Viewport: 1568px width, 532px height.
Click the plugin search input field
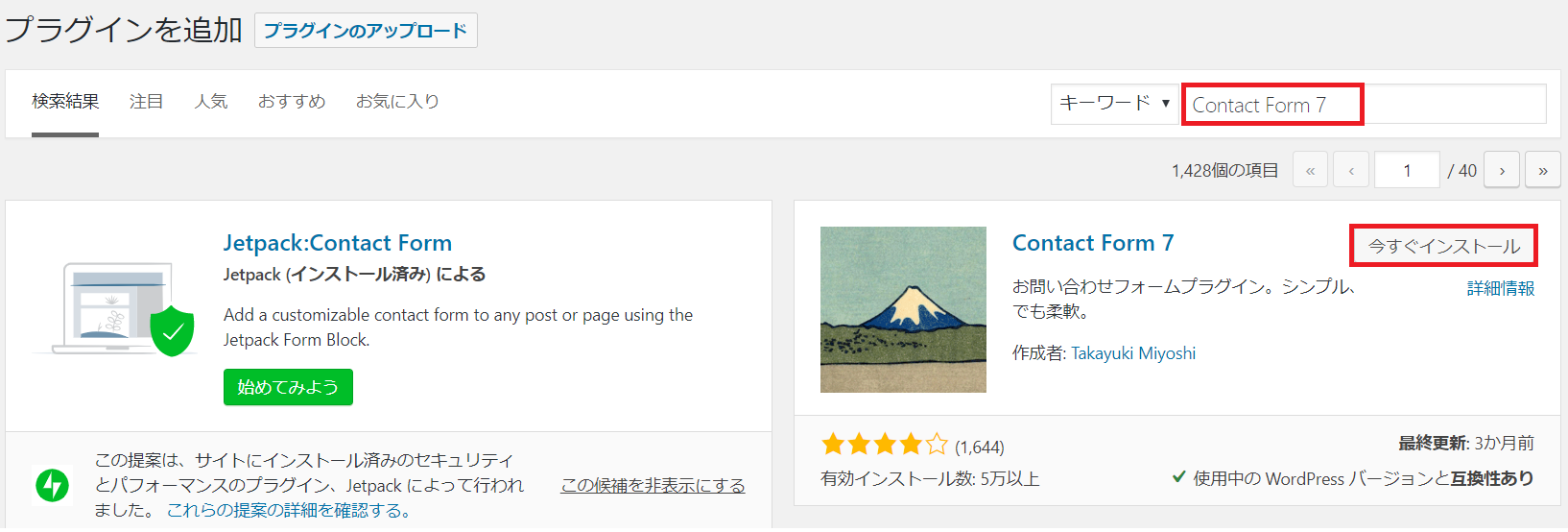click(x=1364, y=104)
